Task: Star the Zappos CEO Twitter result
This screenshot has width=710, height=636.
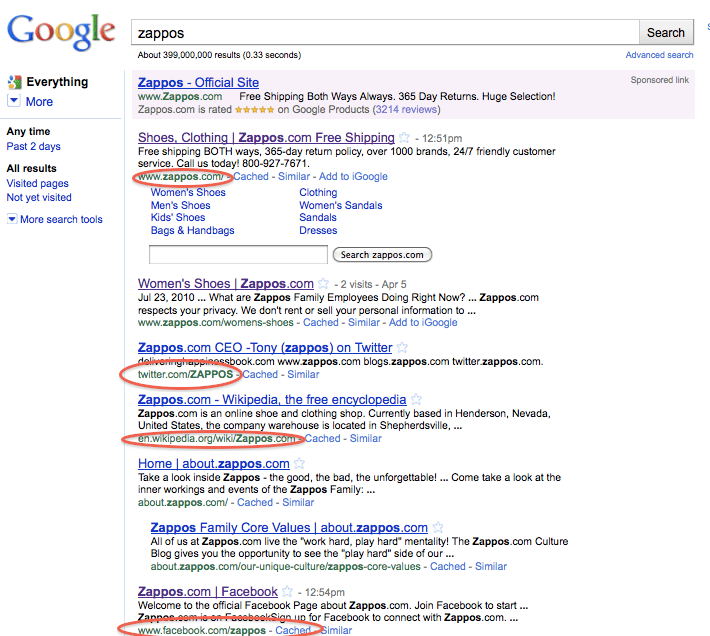Action: [x=402, y=348]
